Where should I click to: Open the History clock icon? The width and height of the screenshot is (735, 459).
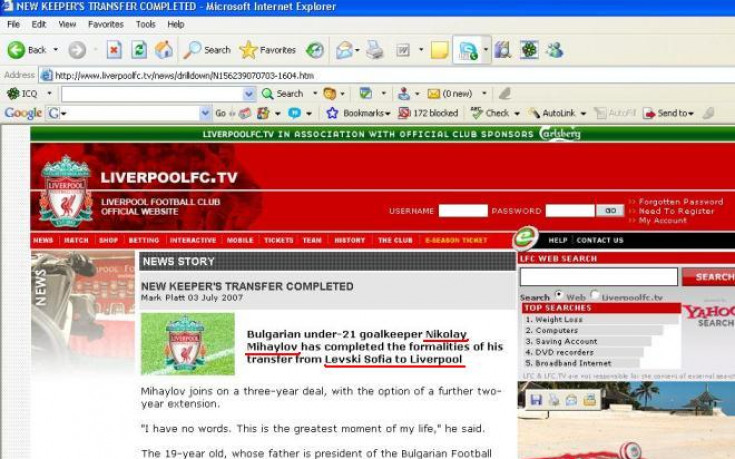click(x=315, y=50)
